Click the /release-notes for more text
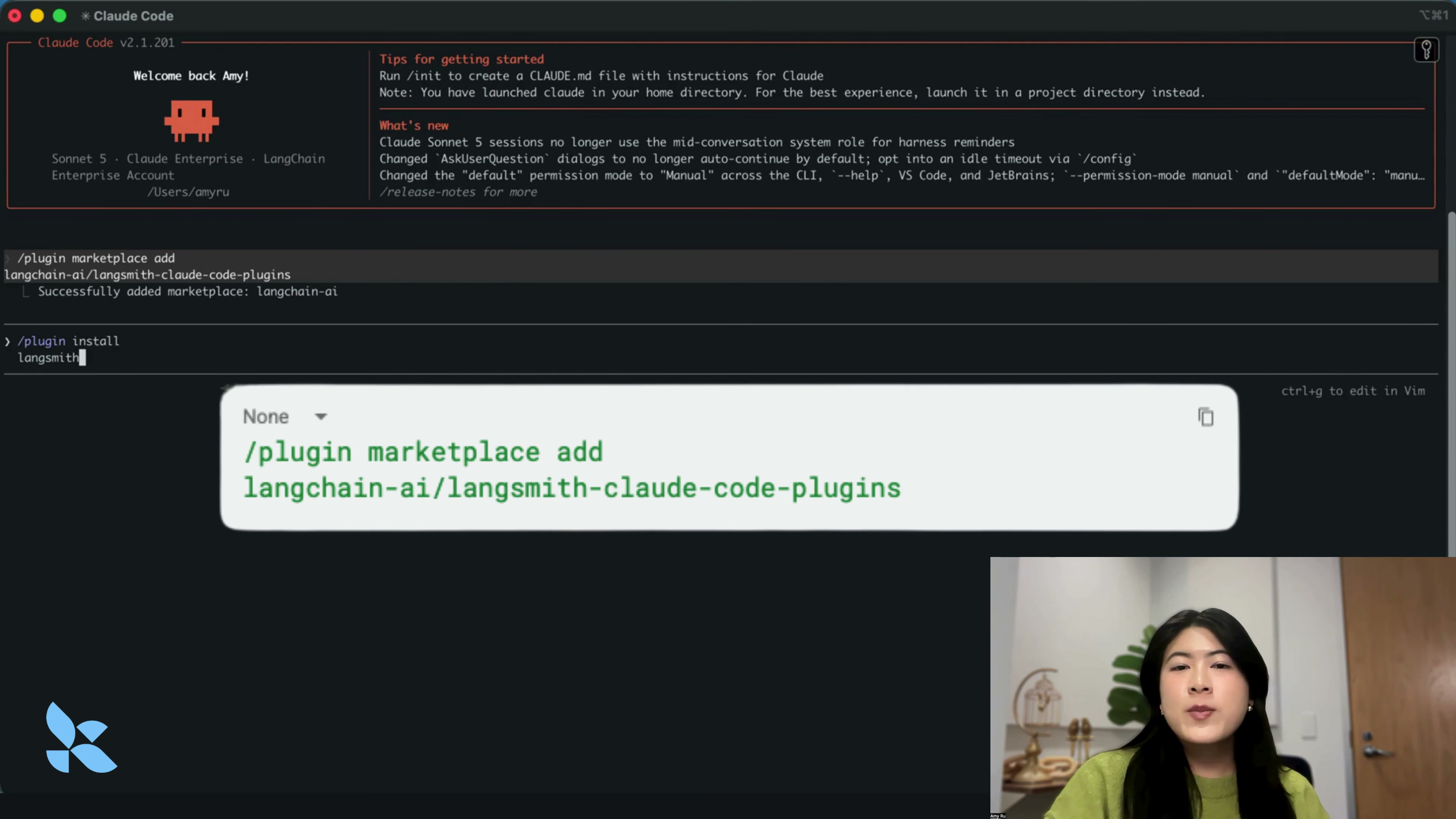This screenshot has height=819, width=1456. (458, 191)
